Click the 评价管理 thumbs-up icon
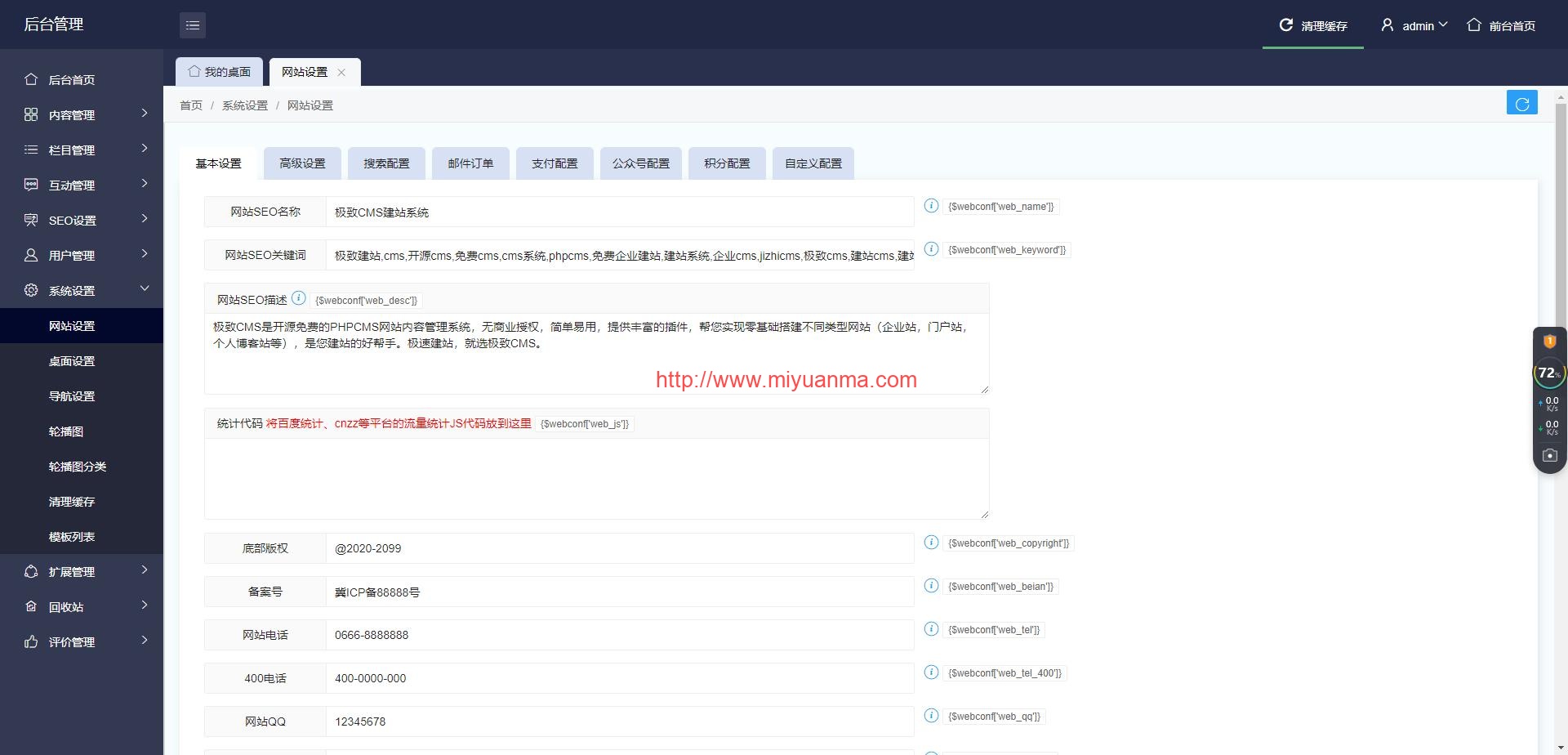This screenshot has height=755, width=1568. coord(31,641)
